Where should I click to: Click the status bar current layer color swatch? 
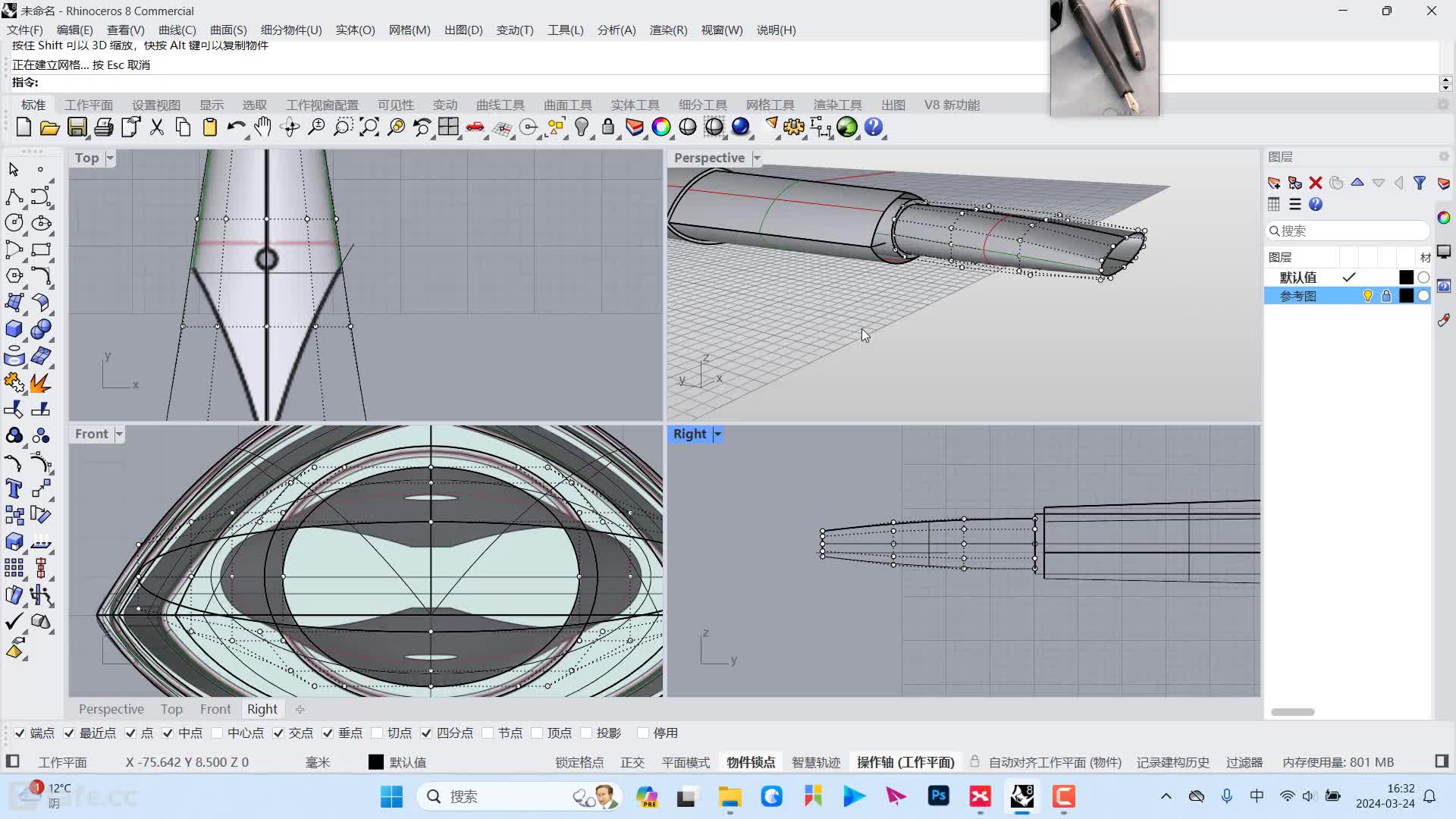376,762
